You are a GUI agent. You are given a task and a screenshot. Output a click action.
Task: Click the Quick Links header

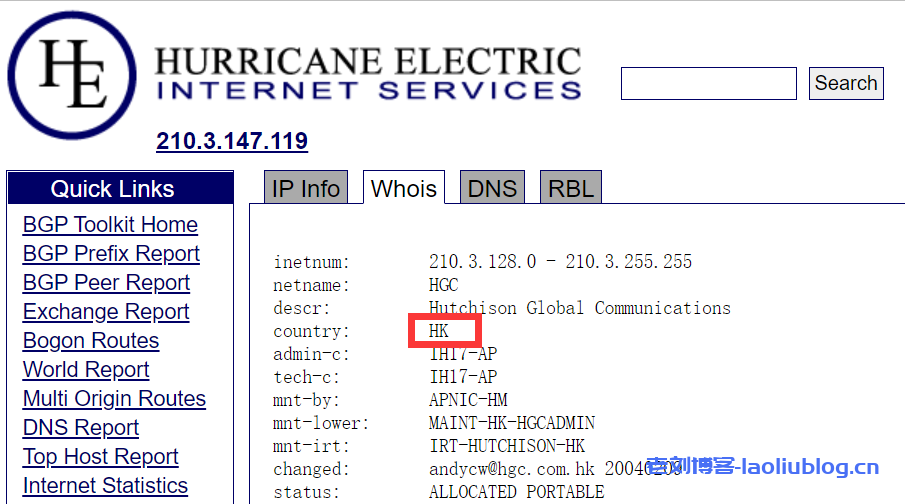(x=112, y=189)
